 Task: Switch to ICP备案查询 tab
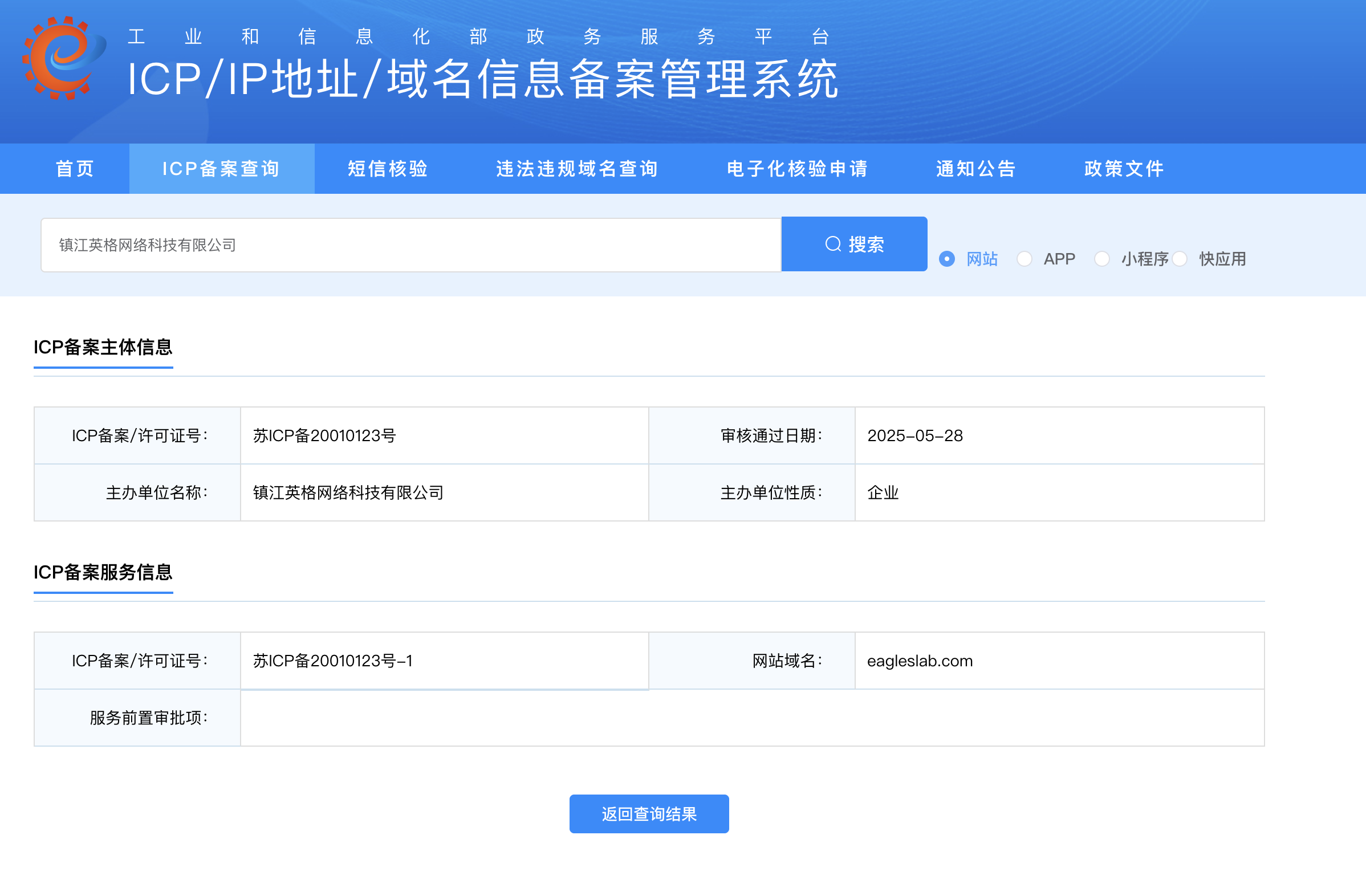click(x=222, y=169)
